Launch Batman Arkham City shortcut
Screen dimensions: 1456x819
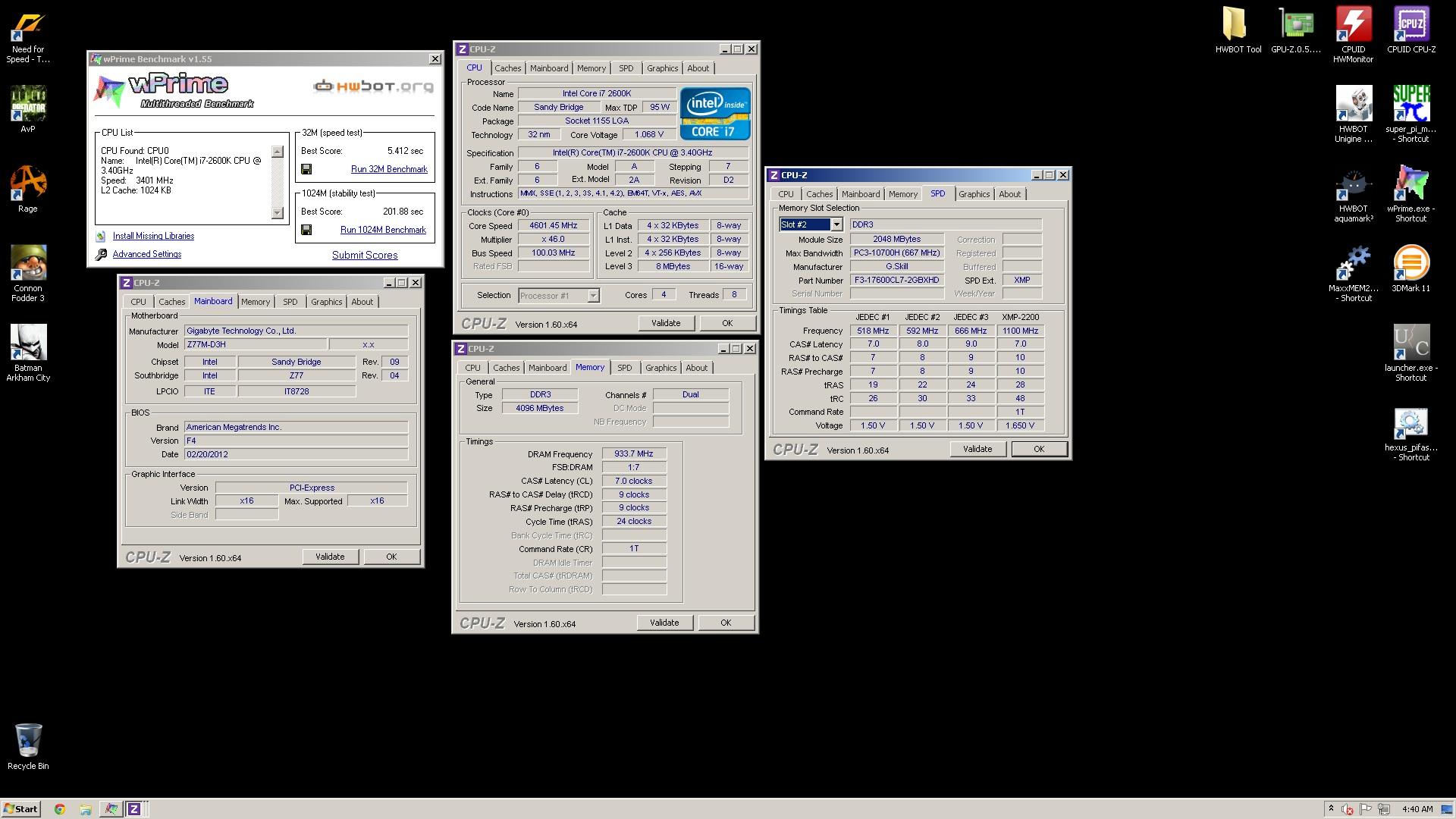[x=28, y=353]
